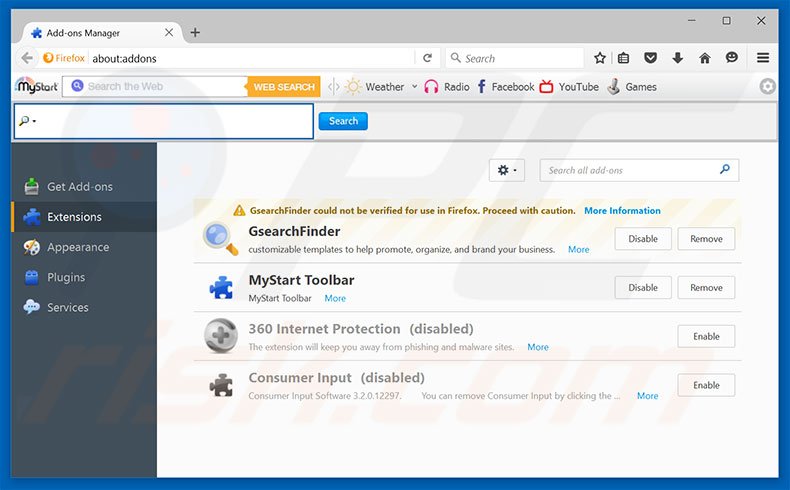Click the Consumer Input puzzle icon
The image size is (790, 490).
coord(221,385)
